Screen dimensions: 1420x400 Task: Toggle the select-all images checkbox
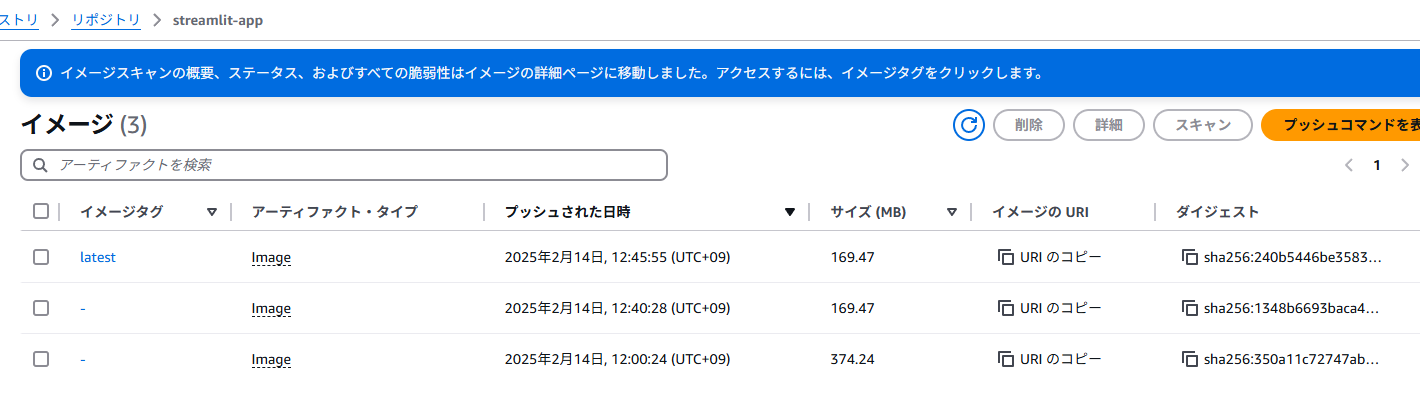click(x=41, y=211)
